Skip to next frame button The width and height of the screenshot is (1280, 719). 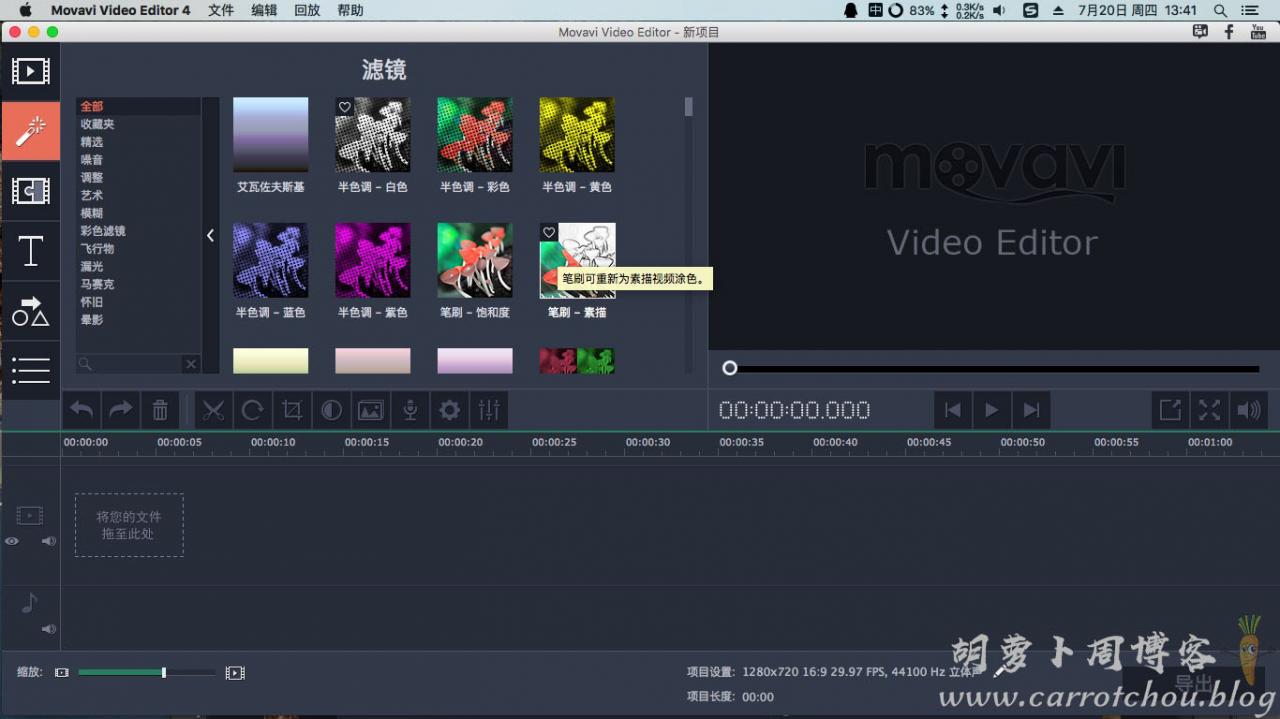click(x=1031, y=410)
